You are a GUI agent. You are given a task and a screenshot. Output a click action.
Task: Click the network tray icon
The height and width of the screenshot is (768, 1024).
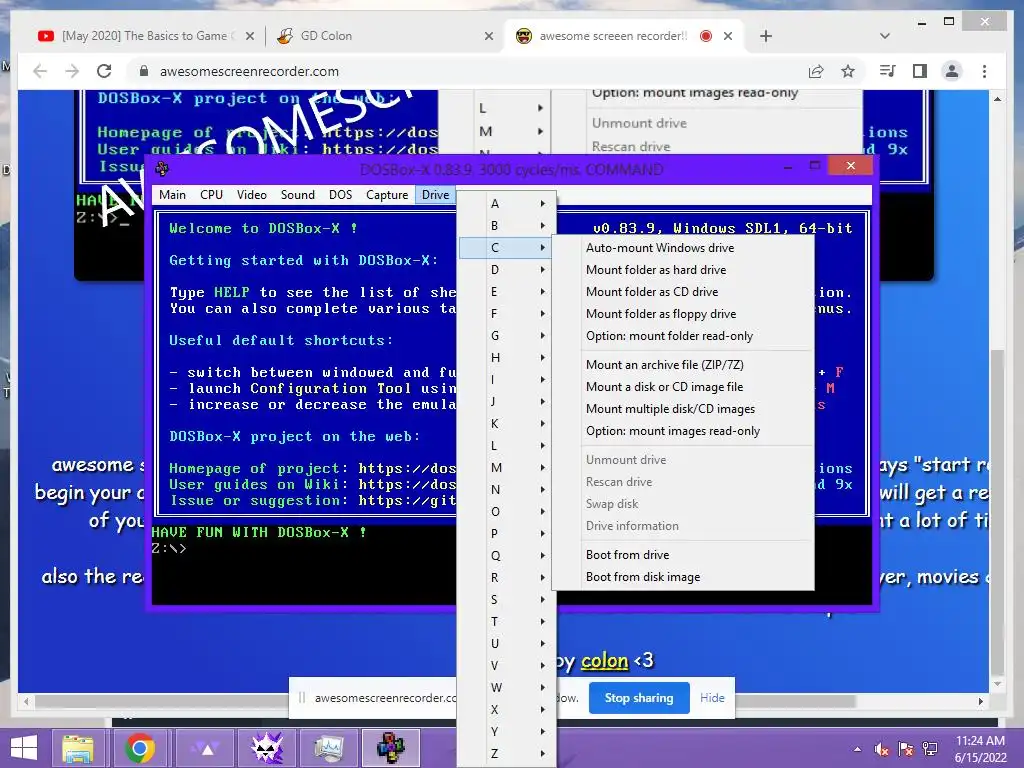click(930, 748)
